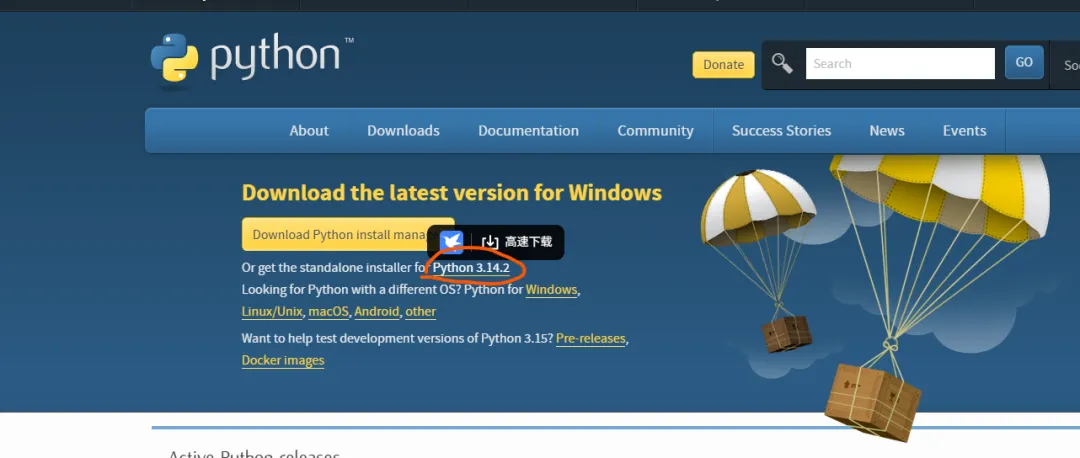Screen dimensions: 1080x458
Task: Open the Docker images link
Action: (x=283, y=360)
